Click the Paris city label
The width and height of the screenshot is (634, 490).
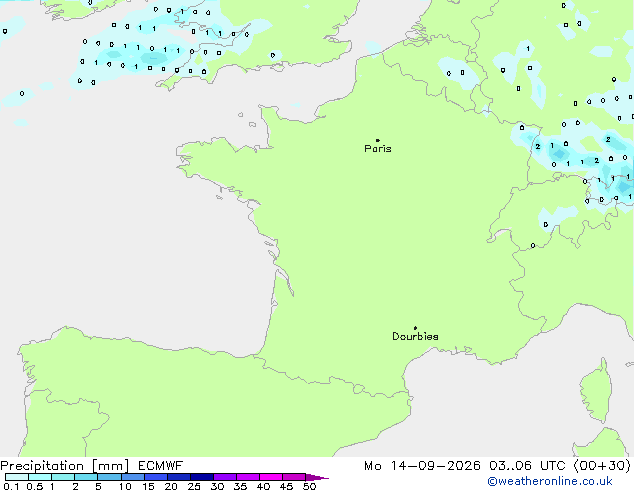(x=378, y=149)
